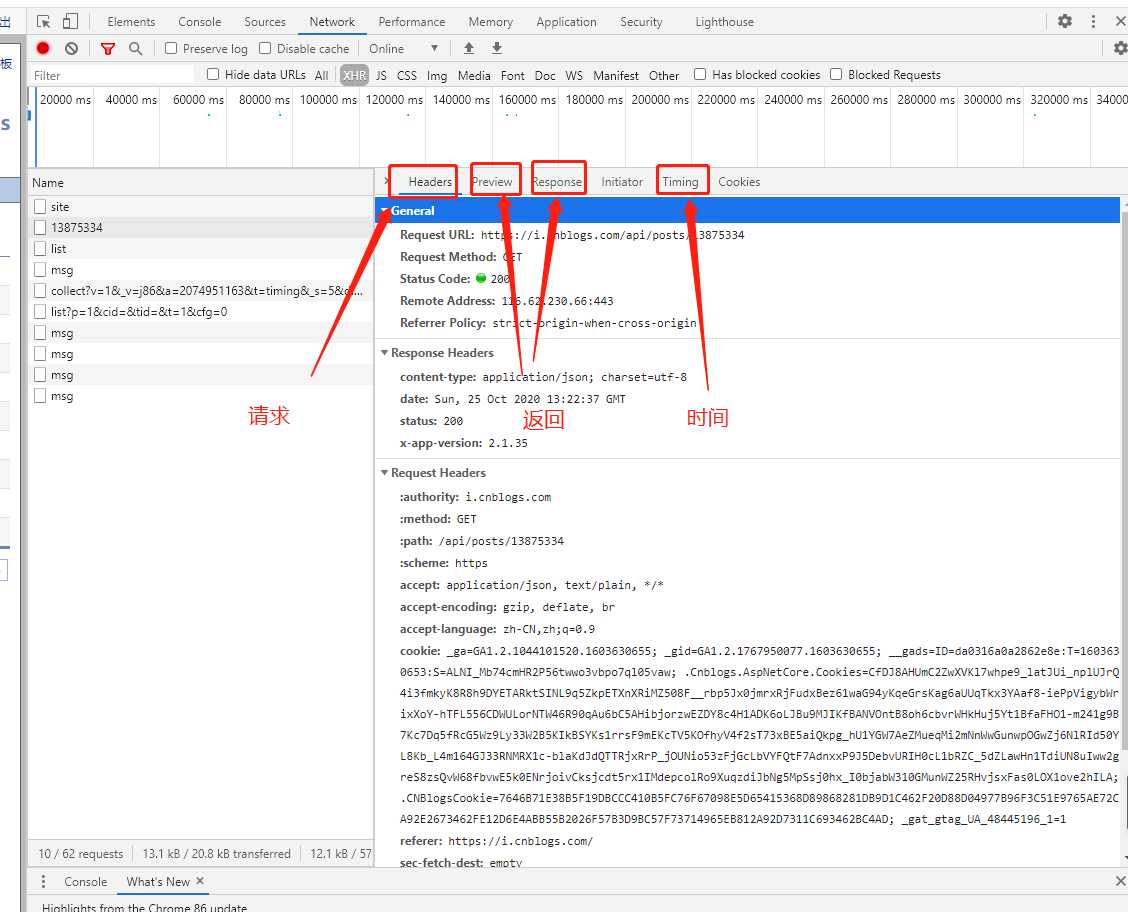The image size is (1128, 912).
Task: Open the Application panel tab
Action: pos(566,22)
